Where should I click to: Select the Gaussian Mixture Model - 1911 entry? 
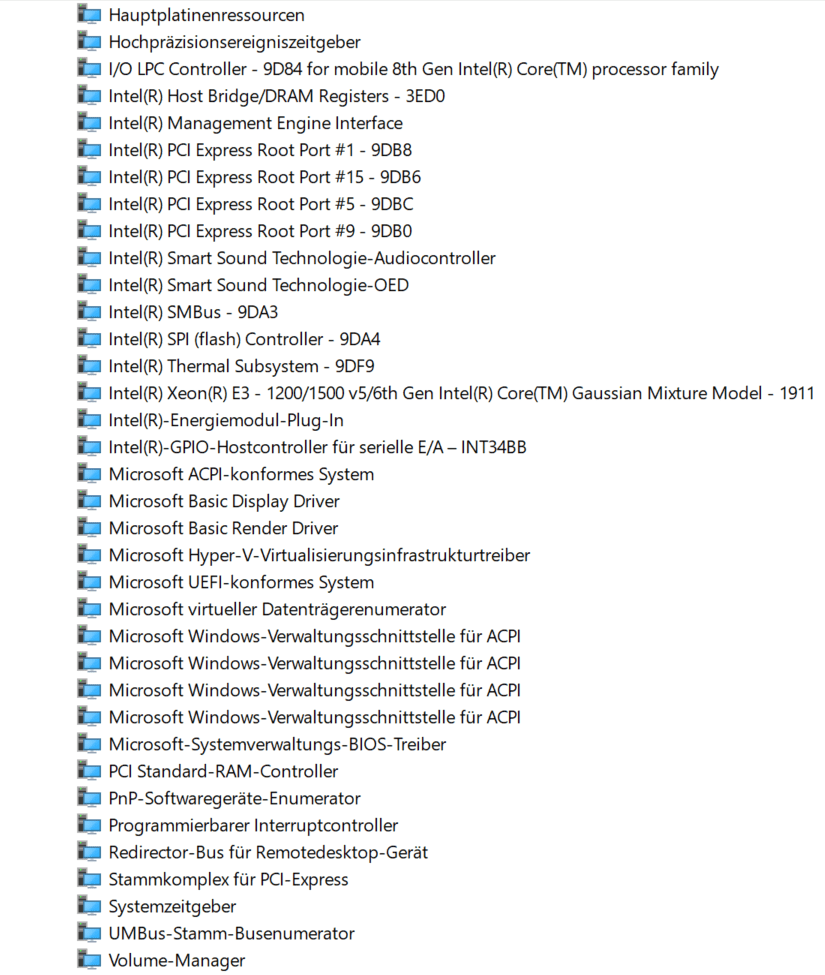point(461,393)
